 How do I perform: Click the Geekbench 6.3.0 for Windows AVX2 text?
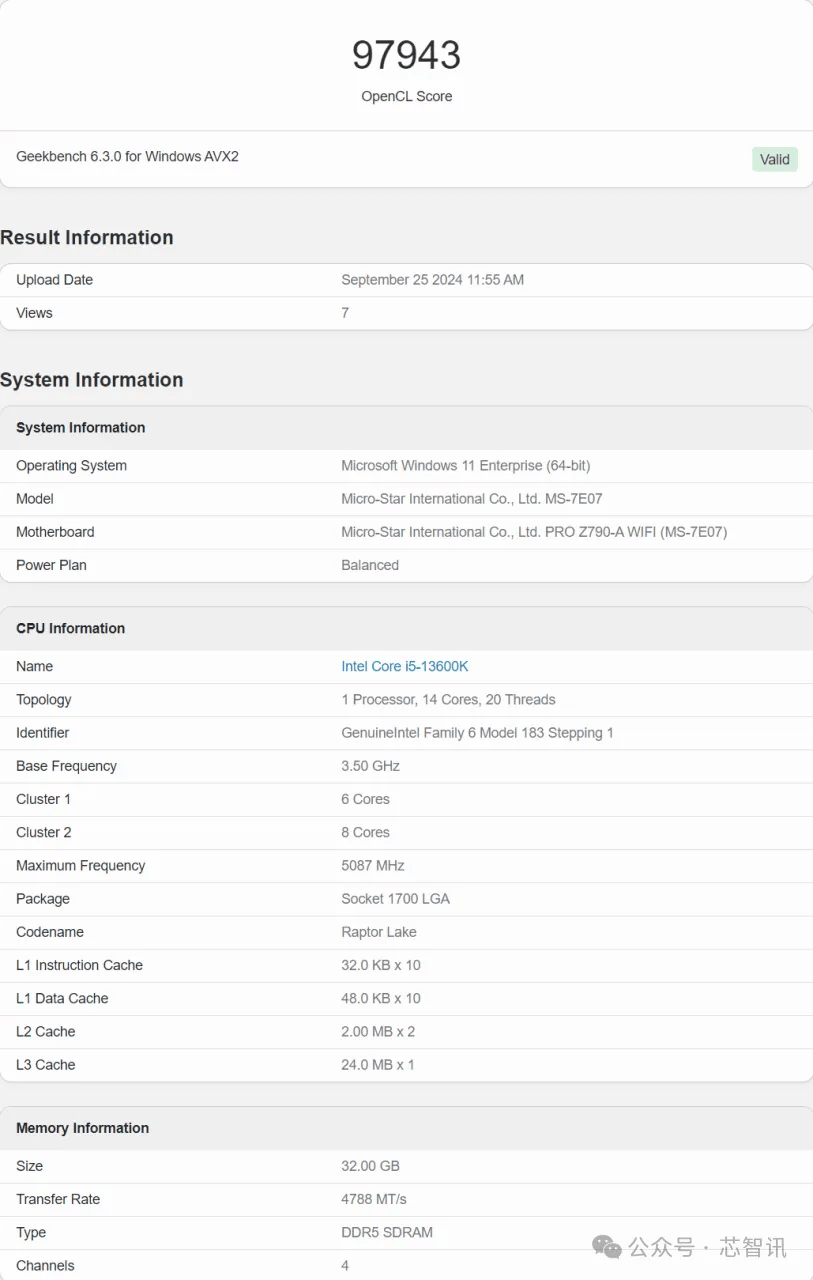pos(127,156)
